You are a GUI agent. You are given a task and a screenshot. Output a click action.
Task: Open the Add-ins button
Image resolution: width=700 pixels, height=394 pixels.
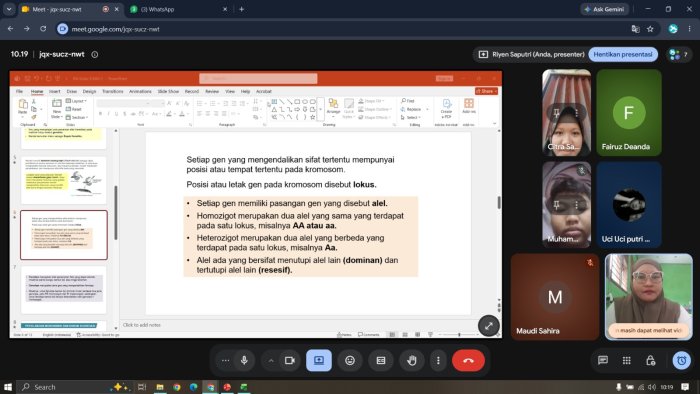coord(469,107)
